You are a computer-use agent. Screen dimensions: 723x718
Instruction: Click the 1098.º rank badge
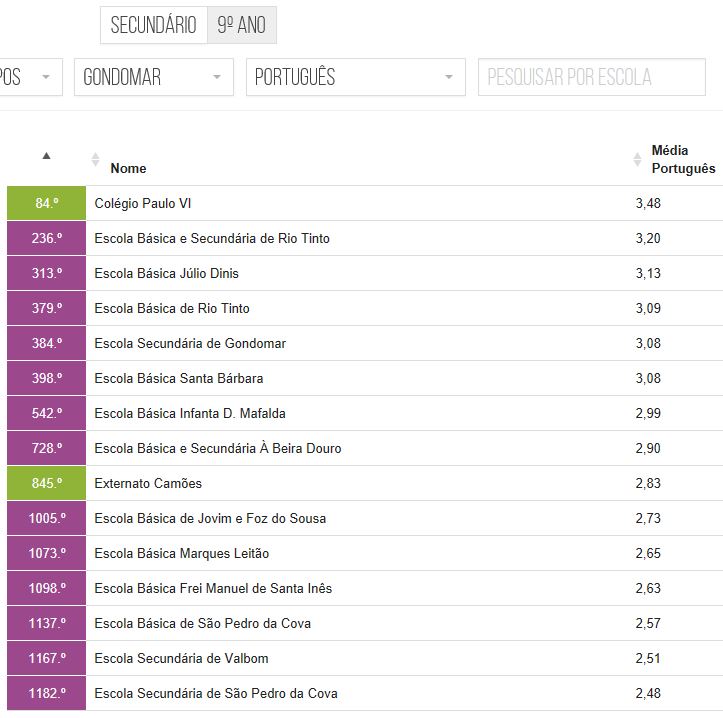(x=47, y=588)
